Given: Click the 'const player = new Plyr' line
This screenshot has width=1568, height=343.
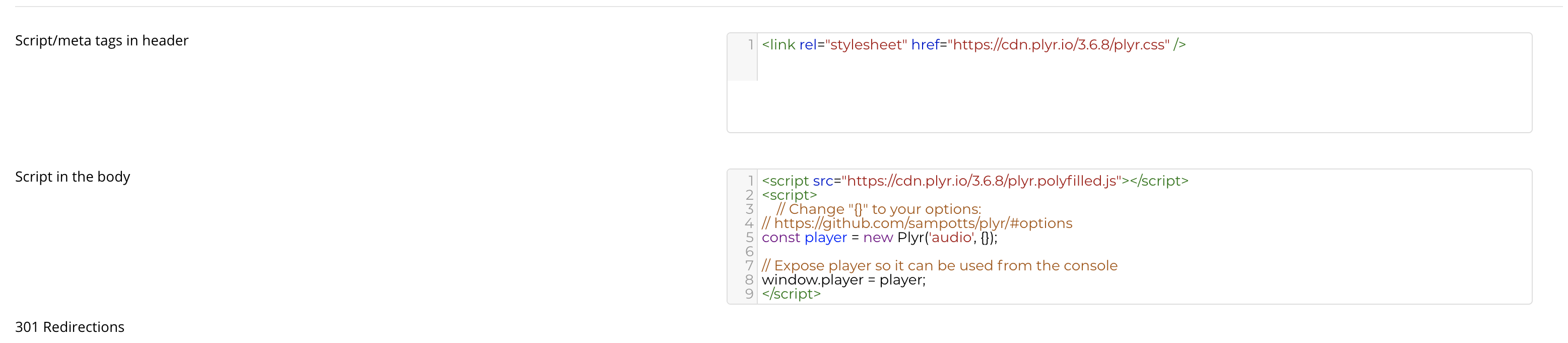Looking at the screenshot, I should (879, 237).
